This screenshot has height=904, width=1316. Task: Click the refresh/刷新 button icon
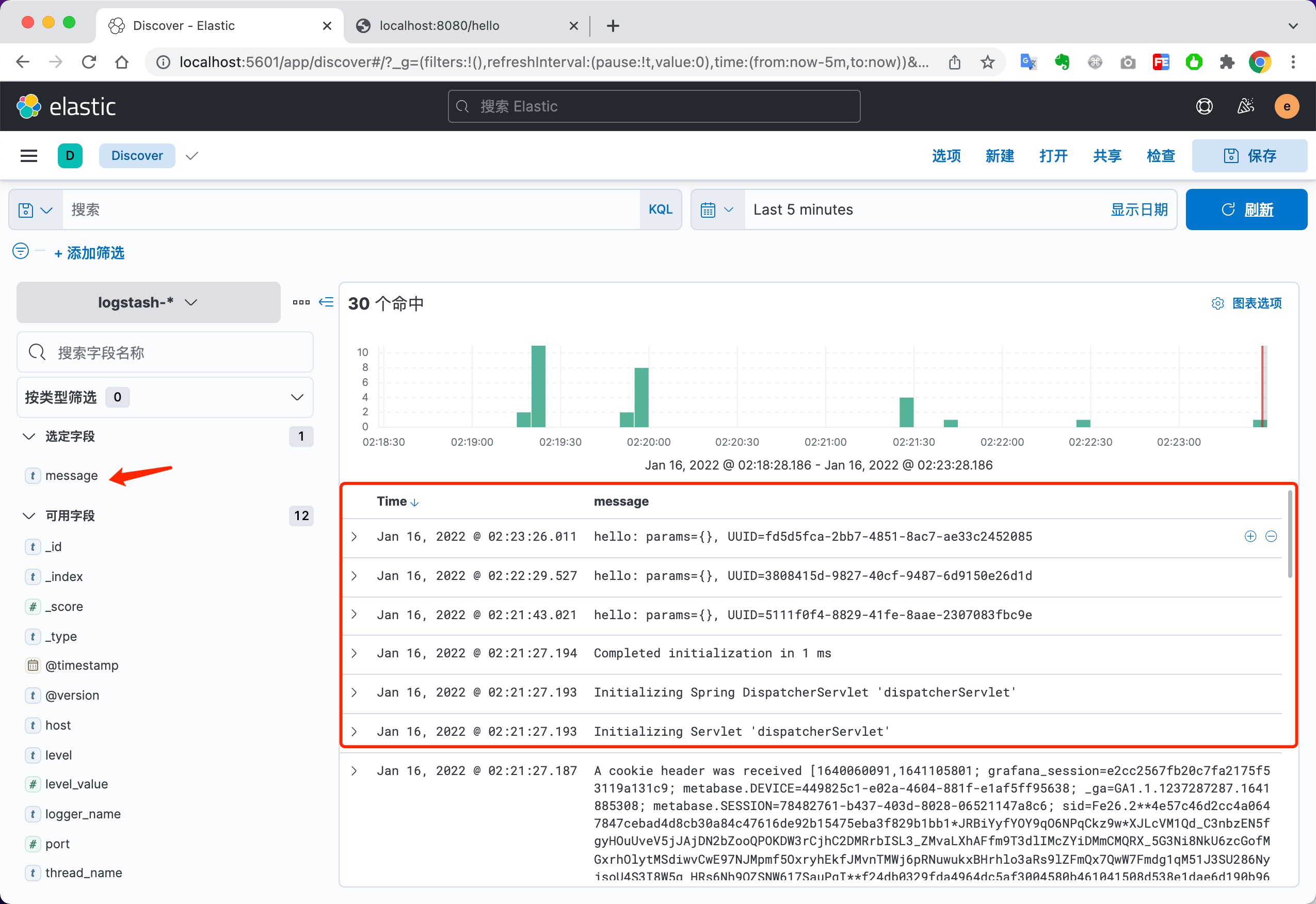point(1227,210)
